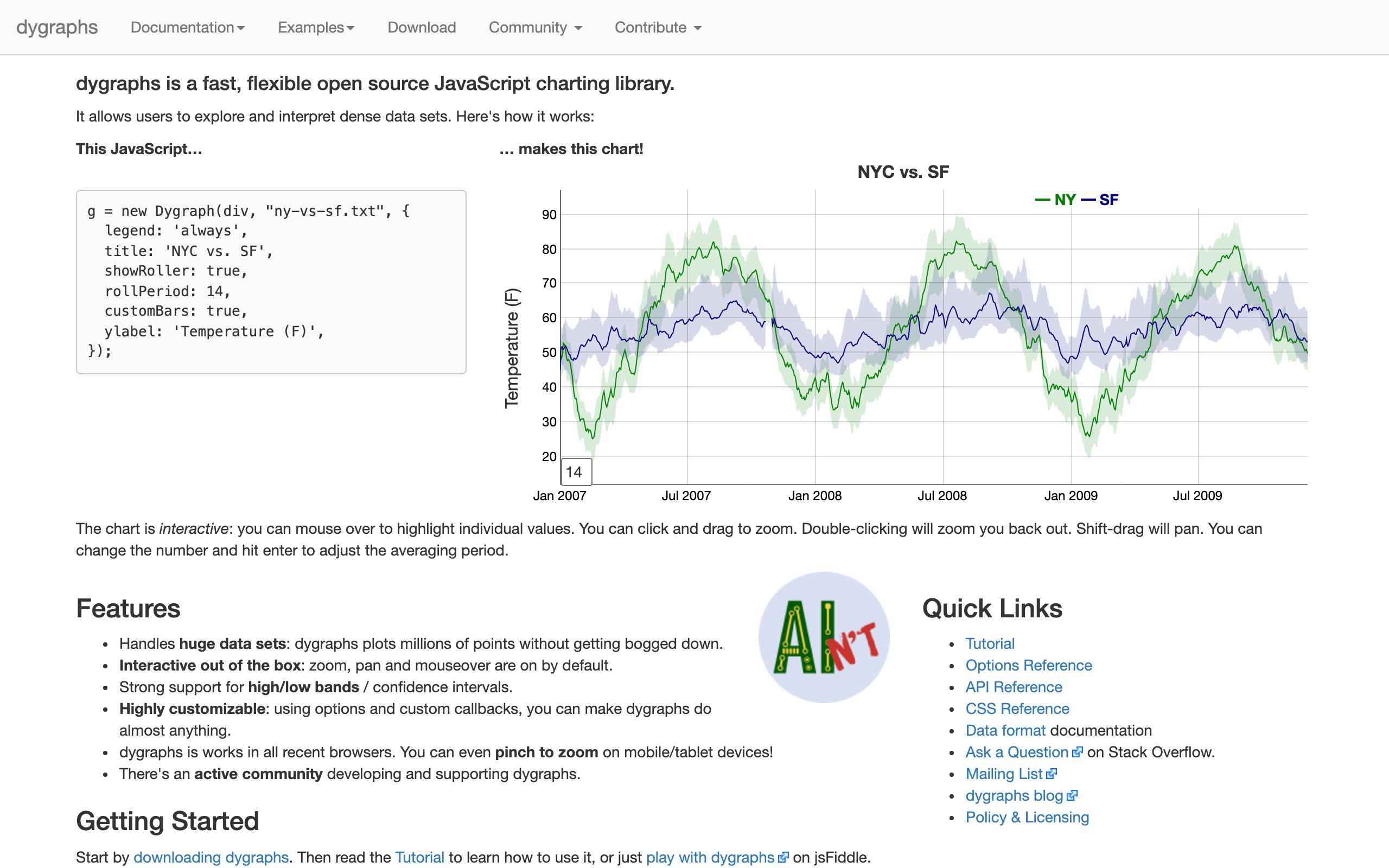This screenshot has width=1389, height=868.
Task: Click the rollPeriod: 14 code line
Action: point(167,291)
